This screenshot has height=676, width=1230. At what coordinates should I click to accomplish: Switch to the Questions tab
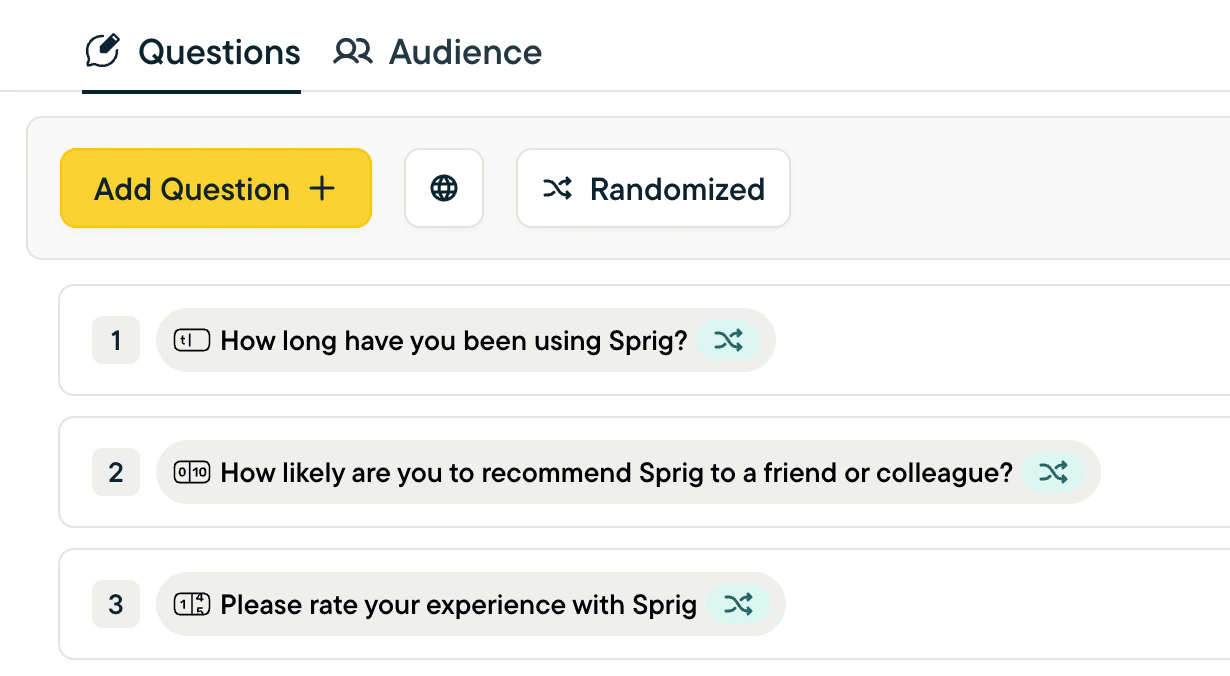(x=192, y=52)
